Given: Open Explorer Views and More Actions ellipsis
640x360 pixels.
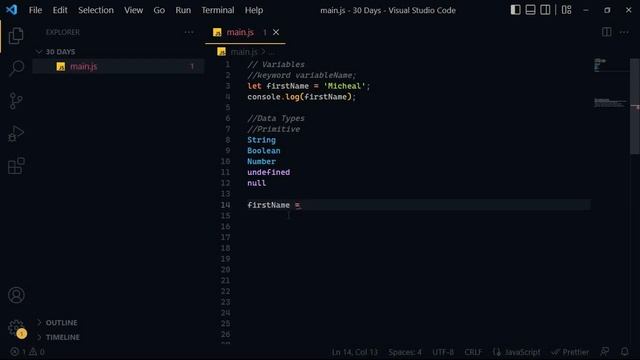Looking at the screenshot, I should (189, 32).
